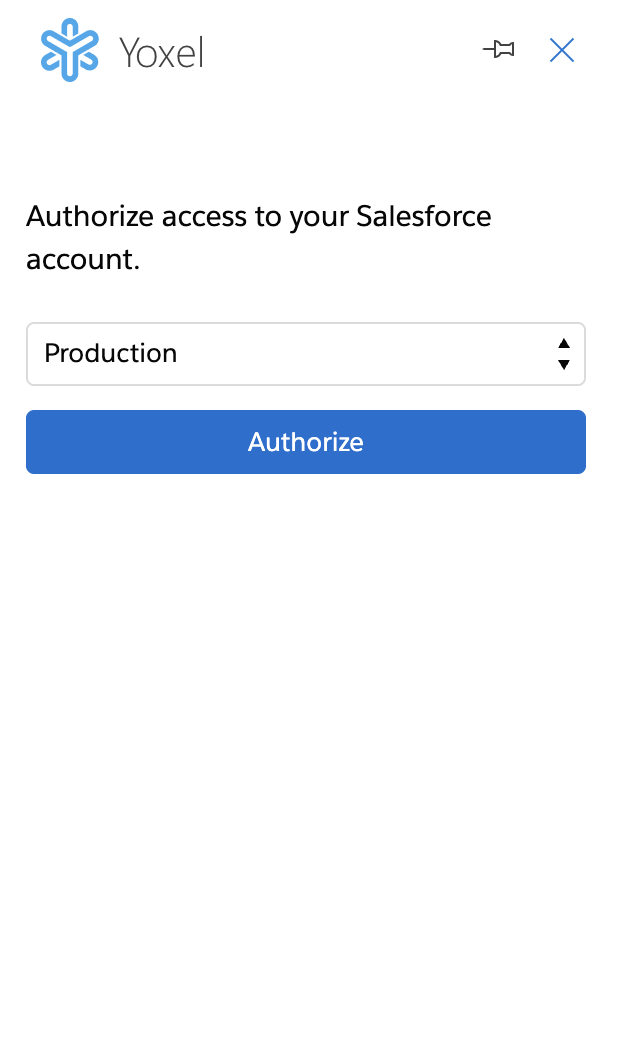Click the word Salesforce in the prompt
The image size is (618, 1042).
click(x=424, y=217)
